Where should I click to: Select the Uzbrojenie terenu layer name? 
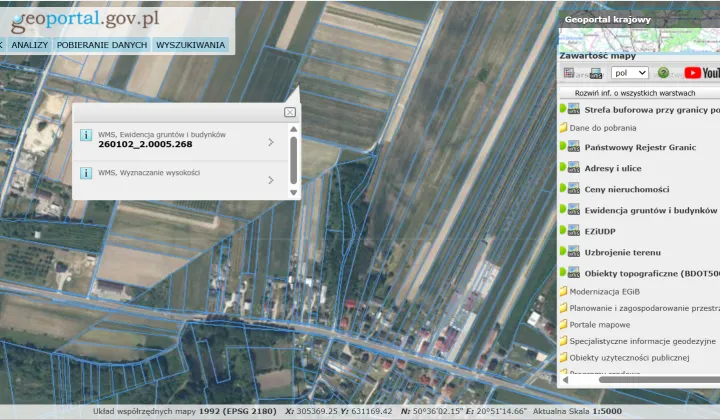pyautogui.click(x=622, y=252)
